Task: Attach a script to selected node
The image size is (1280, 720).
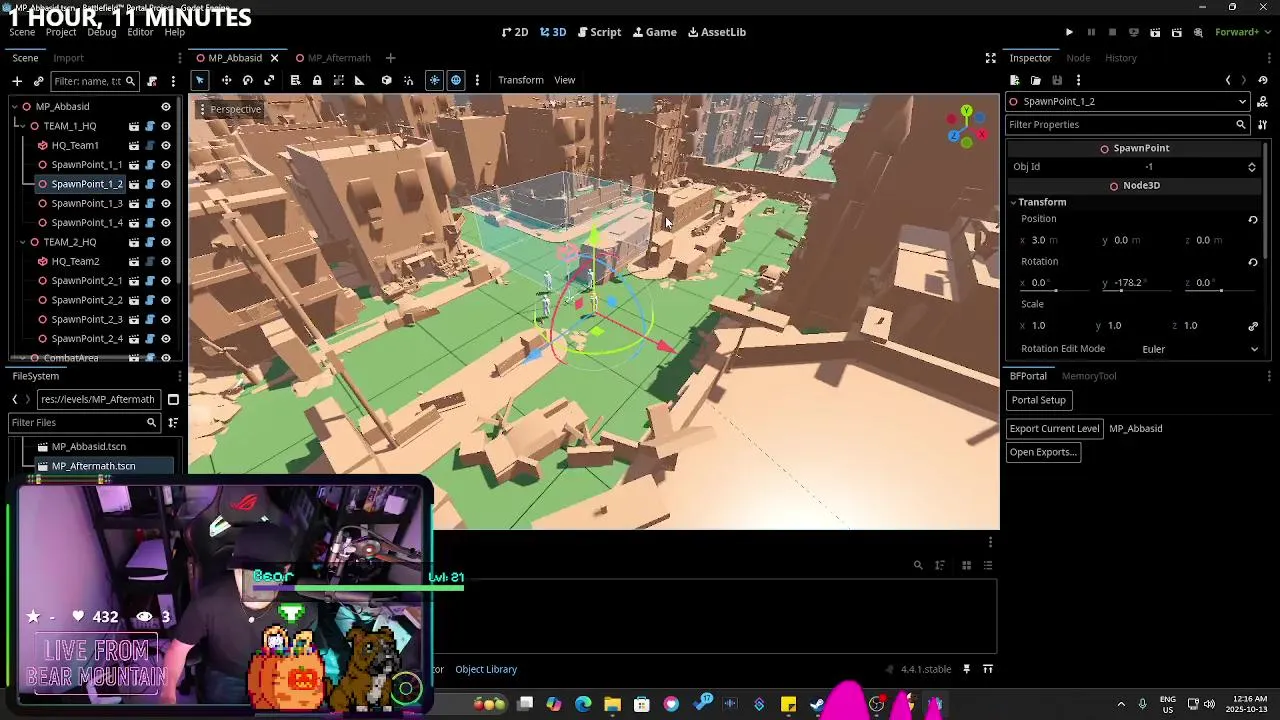Action: click(152, 81)
